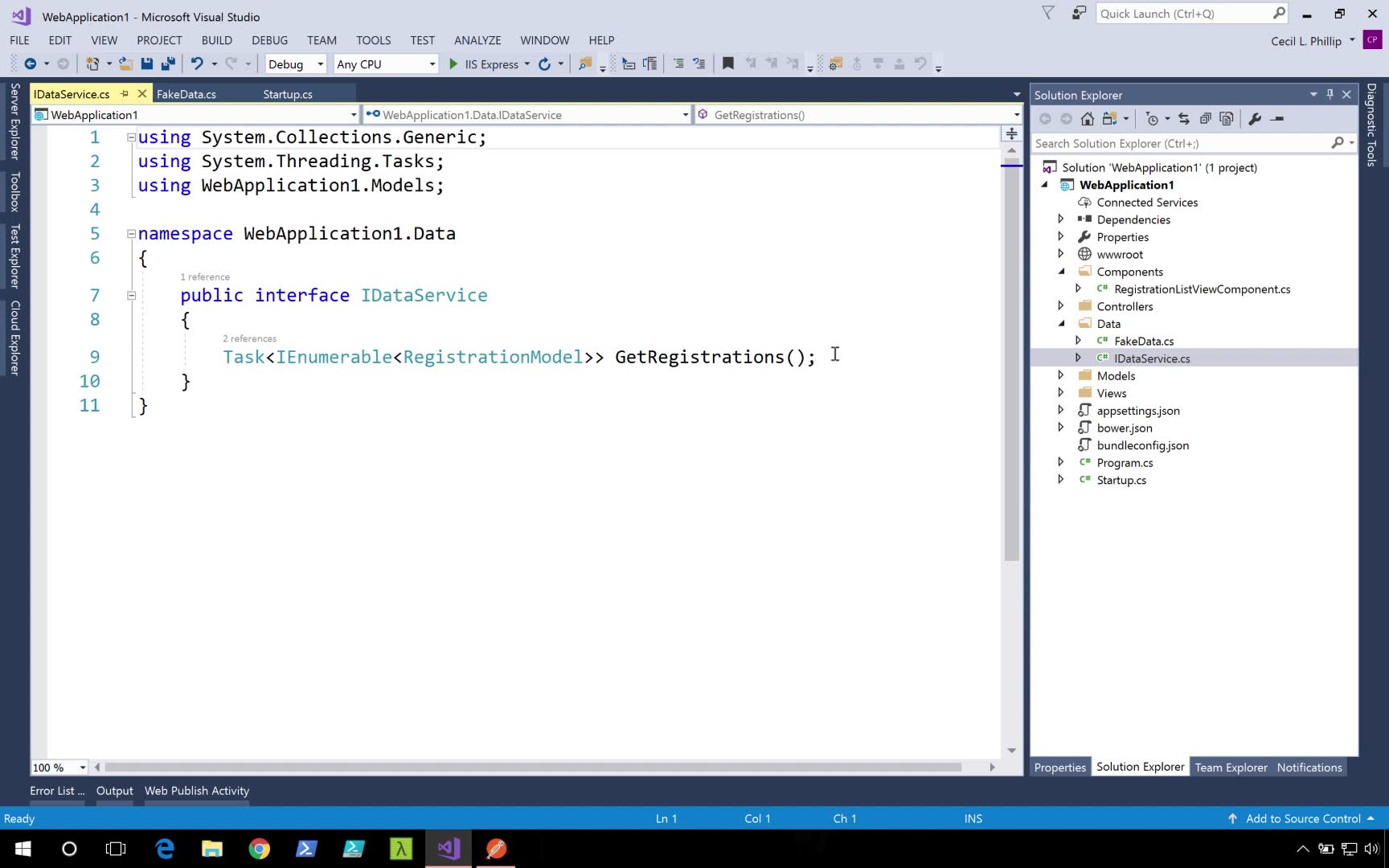
Task: Click the Undo arrow in the toolbar
Action: 196,63
